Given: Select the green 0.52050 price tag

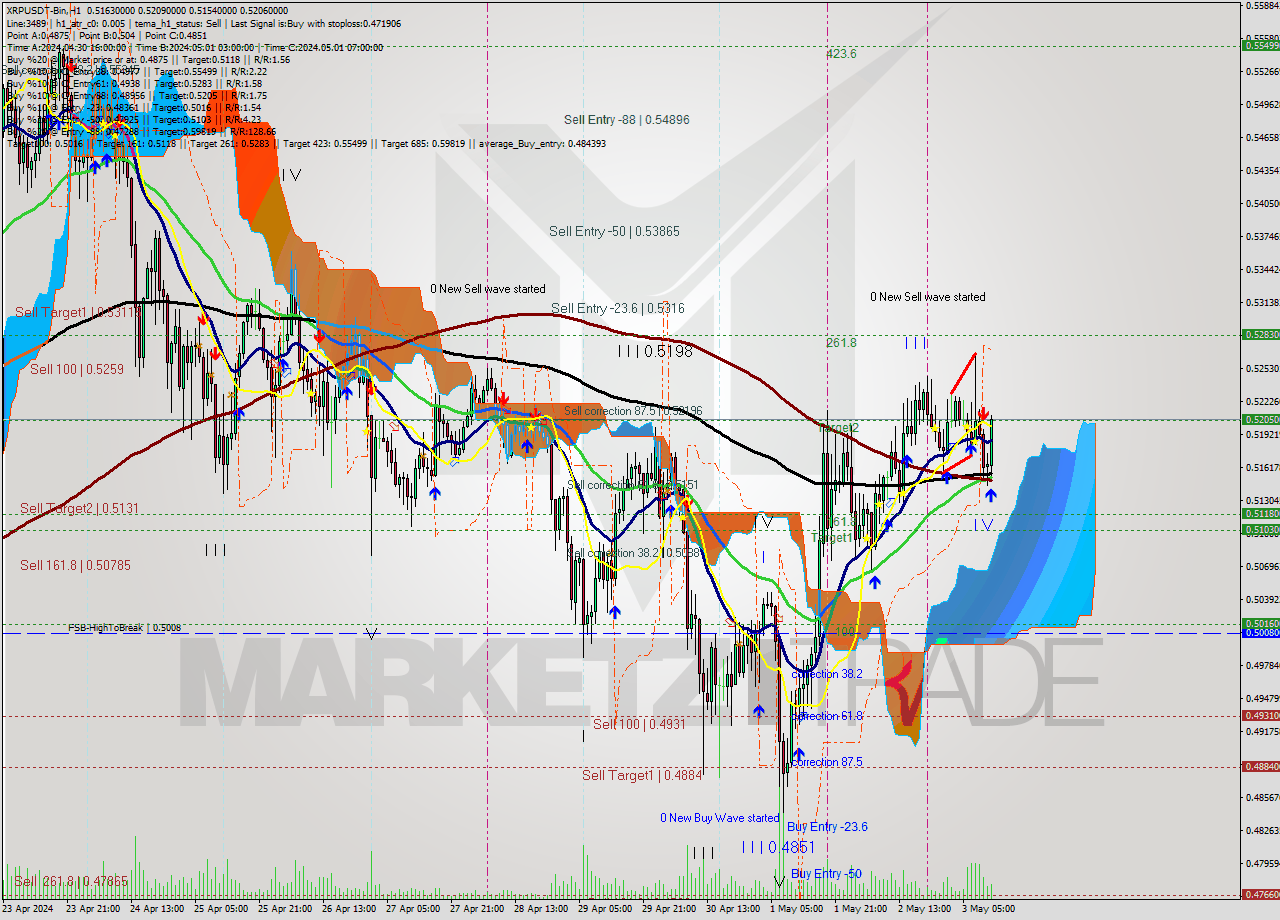Looking at the screenshot, I should click(x=1260, y=420).
